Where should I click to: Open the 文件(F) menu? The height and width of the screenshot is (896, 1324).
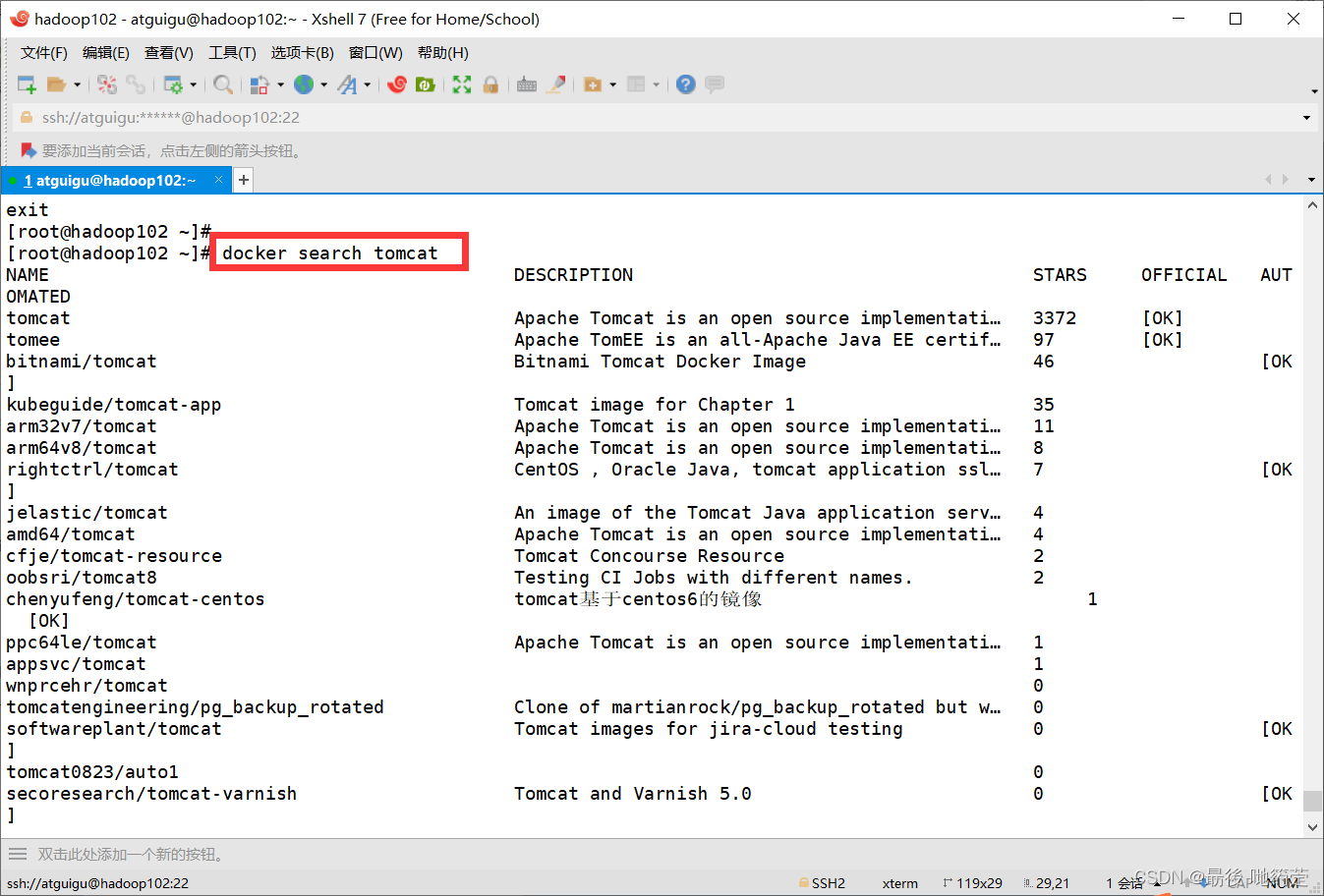point(44,53)
